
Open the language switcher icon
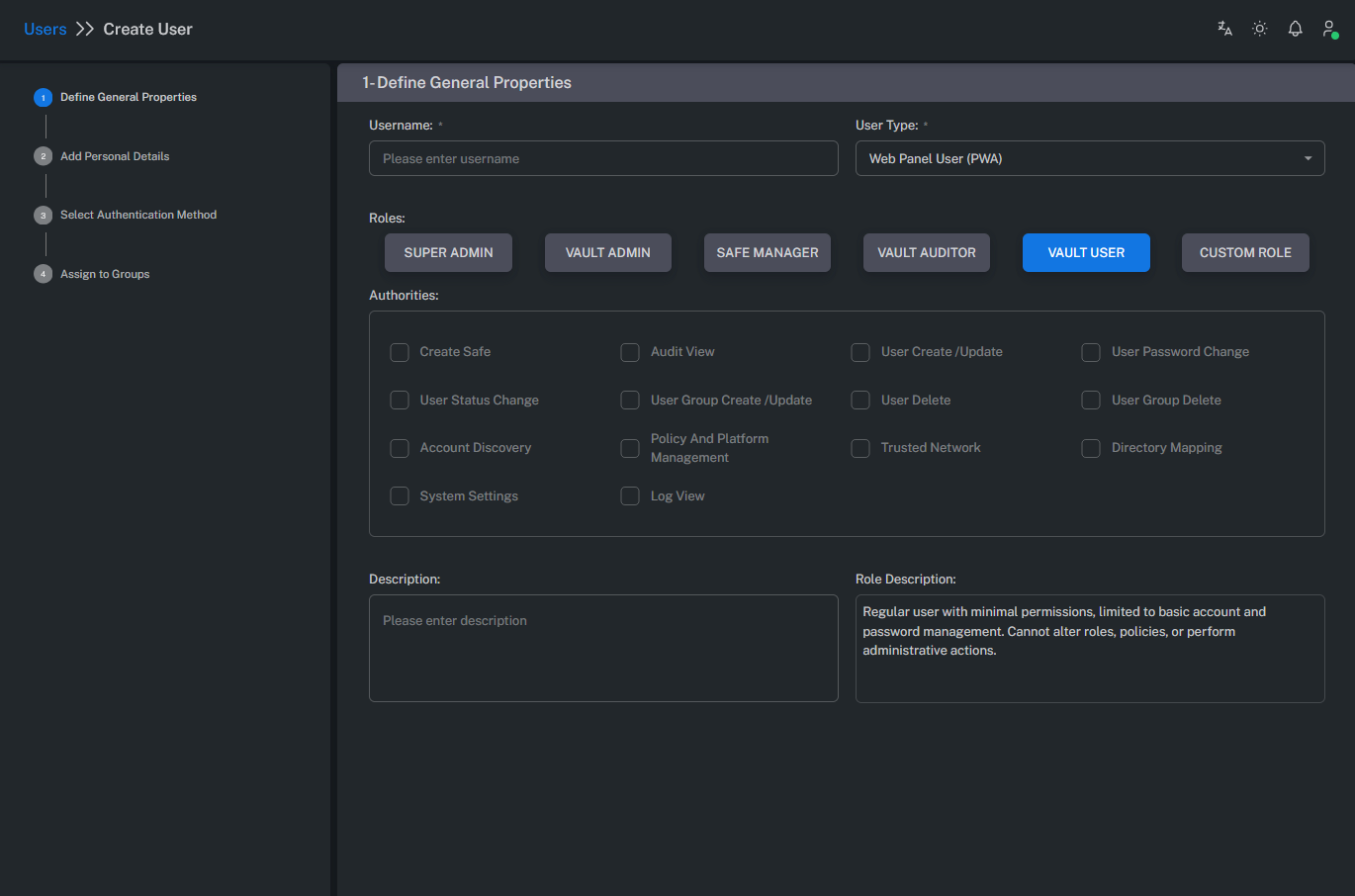point(1224,29)
